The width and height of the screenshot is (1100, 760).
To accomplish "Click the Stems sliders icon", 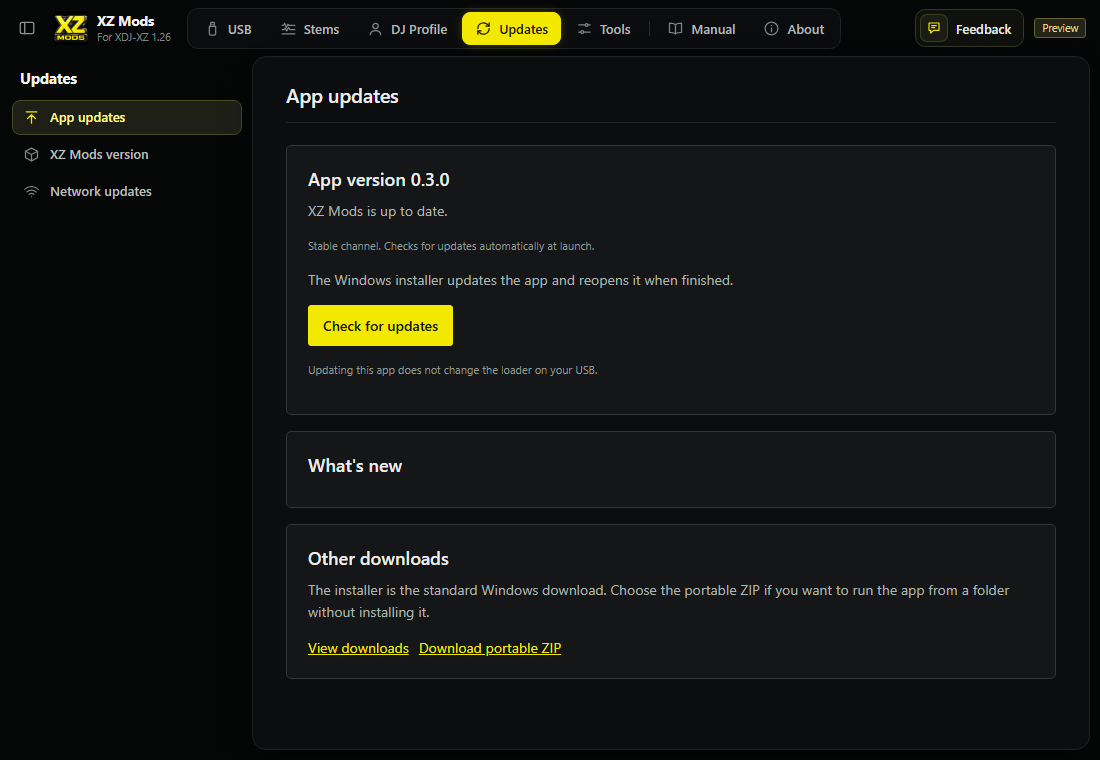I will coord(288,29).
